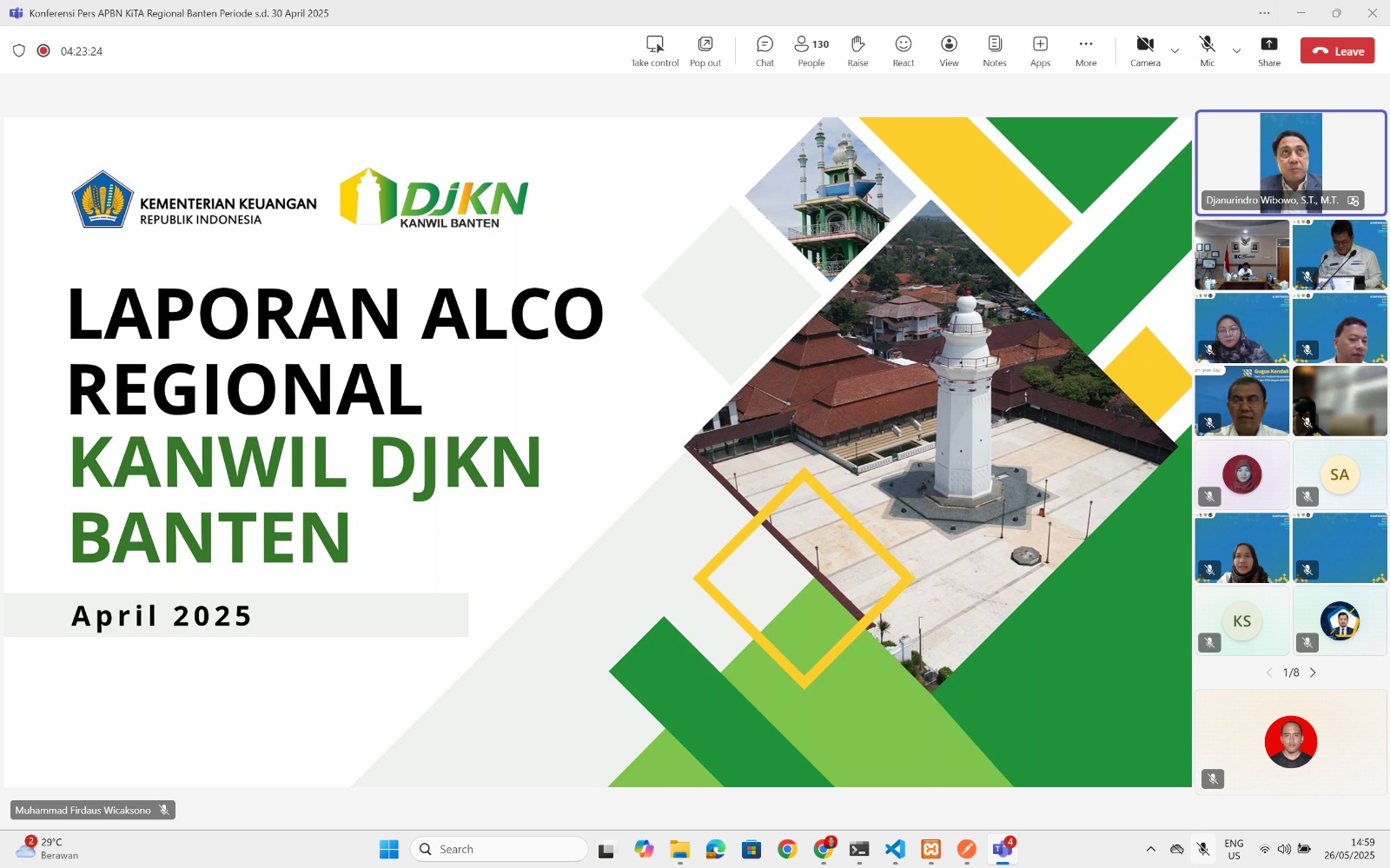The width and height of the screenshot is (1390, 868).
Task: Unmute the Mic
Action: (x=1207, y=51)
